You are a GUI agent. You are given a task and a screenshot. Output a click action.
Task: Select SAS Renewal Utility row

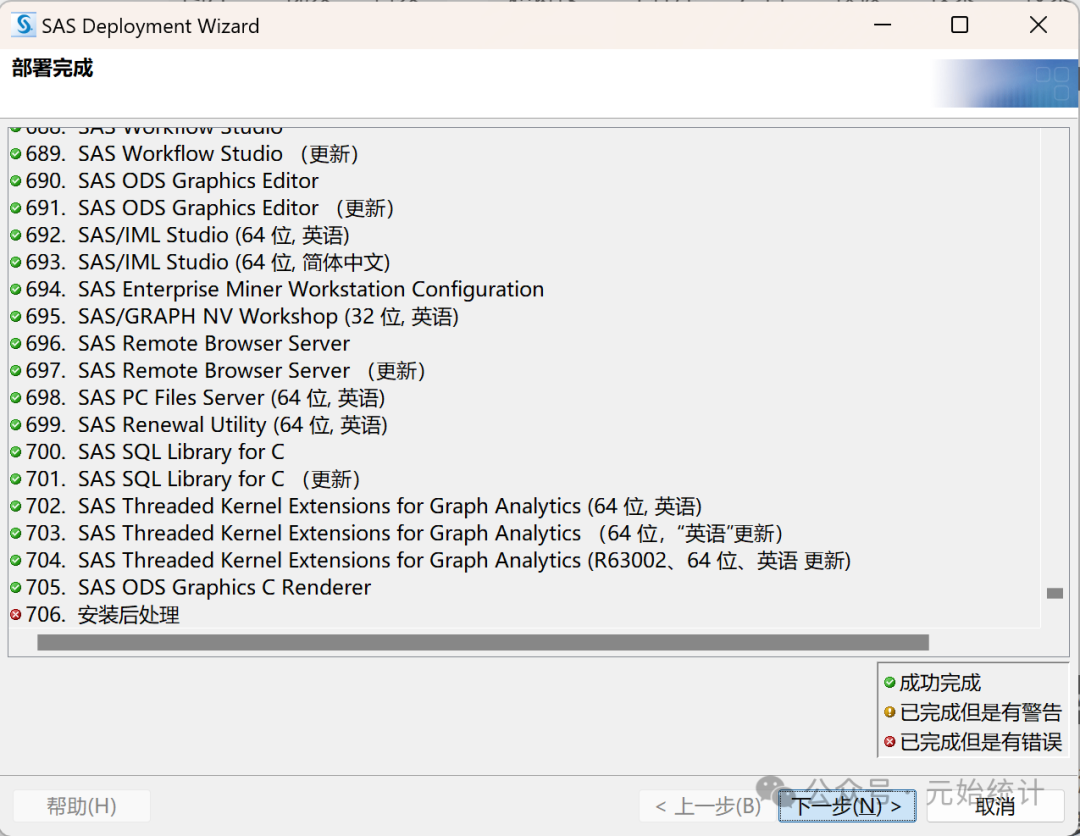199,425
